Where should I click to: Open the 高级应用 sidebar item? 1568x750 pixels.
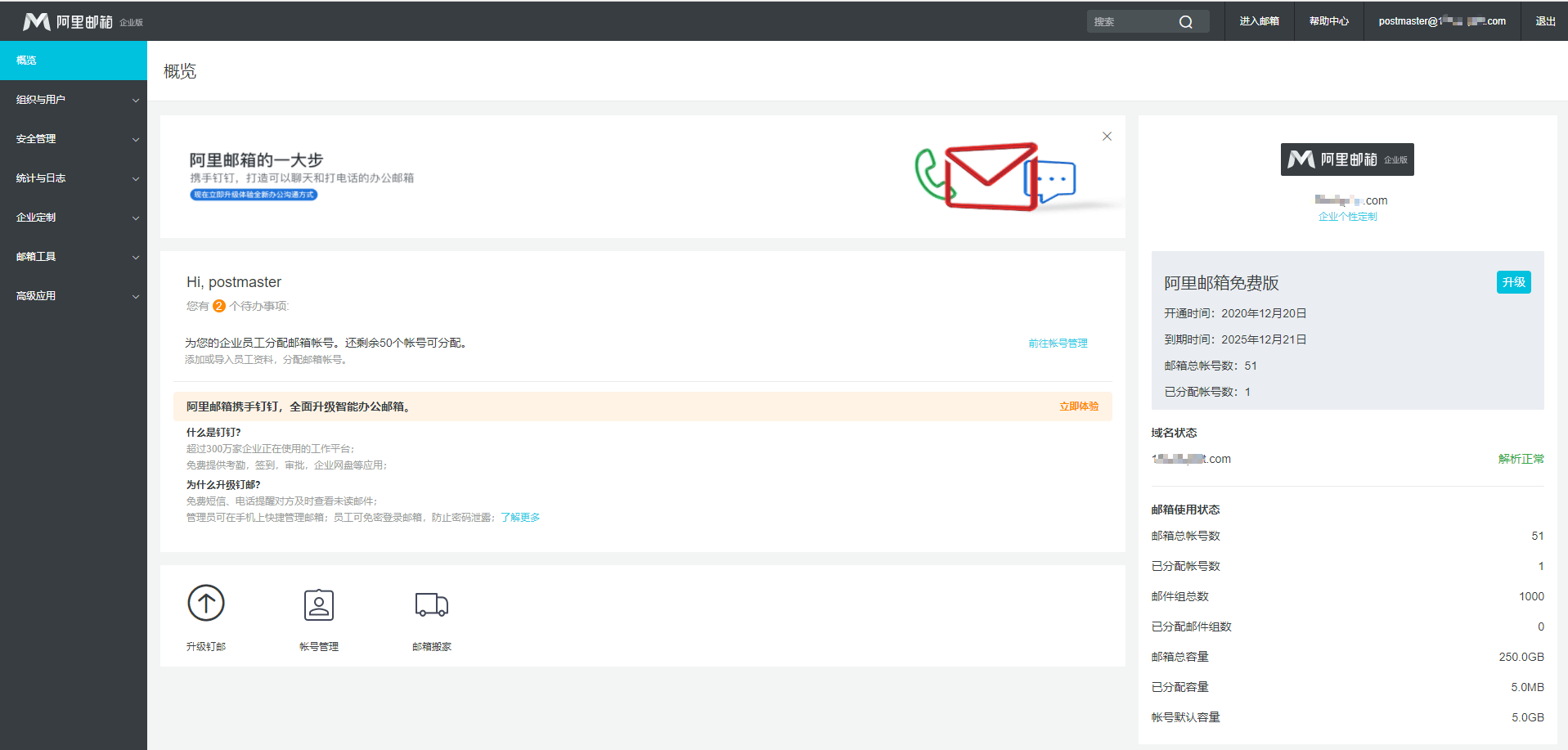(x=74, y=296)
